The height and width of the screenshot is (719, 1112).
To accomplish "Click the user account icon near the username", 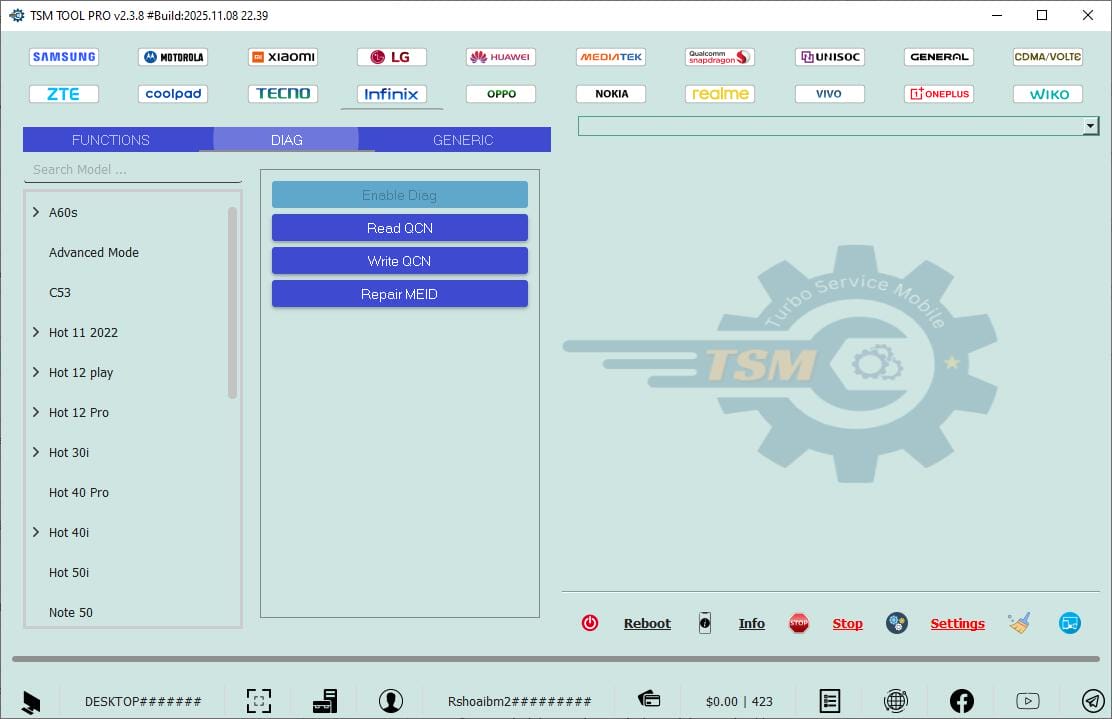I will coord(391,700).
